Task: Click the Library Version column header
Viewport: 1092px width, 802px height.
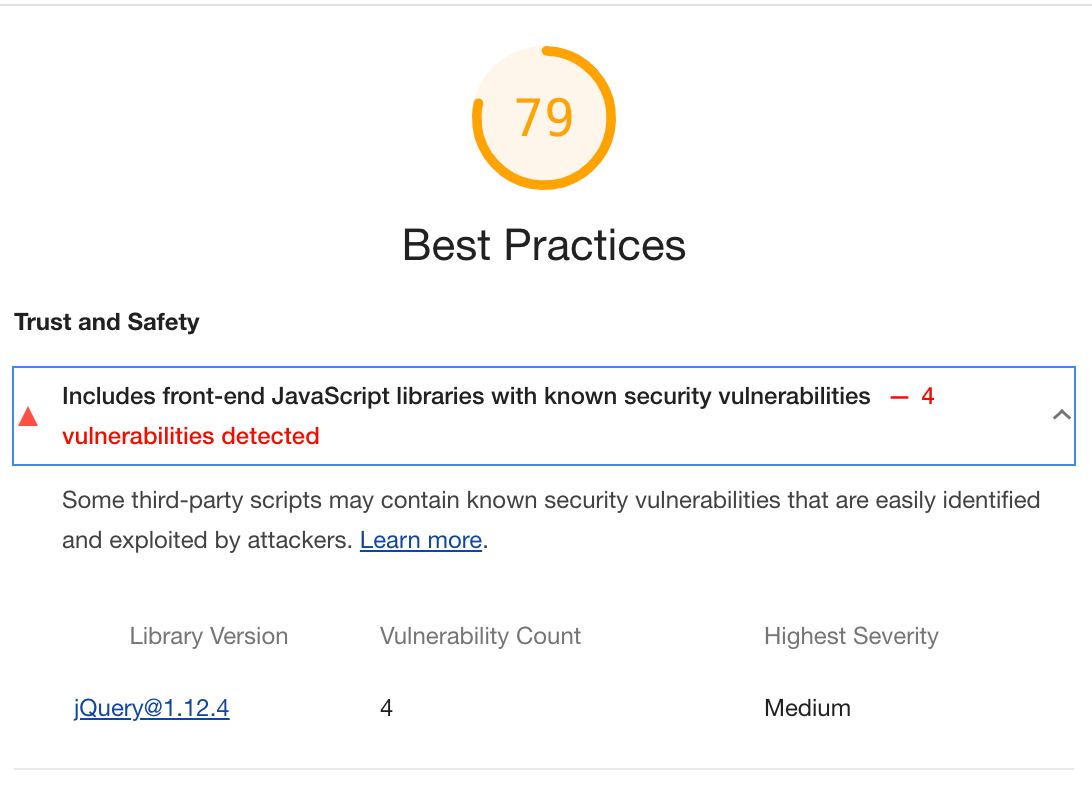Action: (x=208, y=637)
